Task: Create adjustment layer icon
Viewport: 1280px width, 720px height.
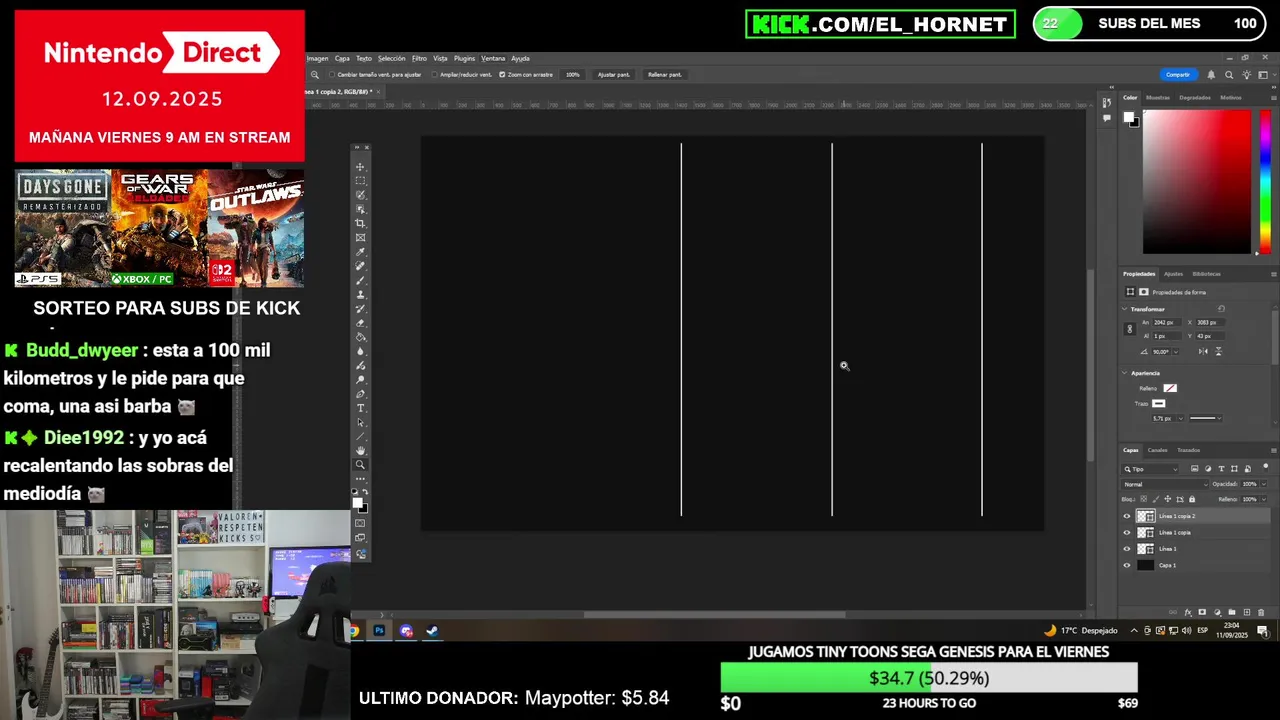Action: click(x=1217, y=612)
